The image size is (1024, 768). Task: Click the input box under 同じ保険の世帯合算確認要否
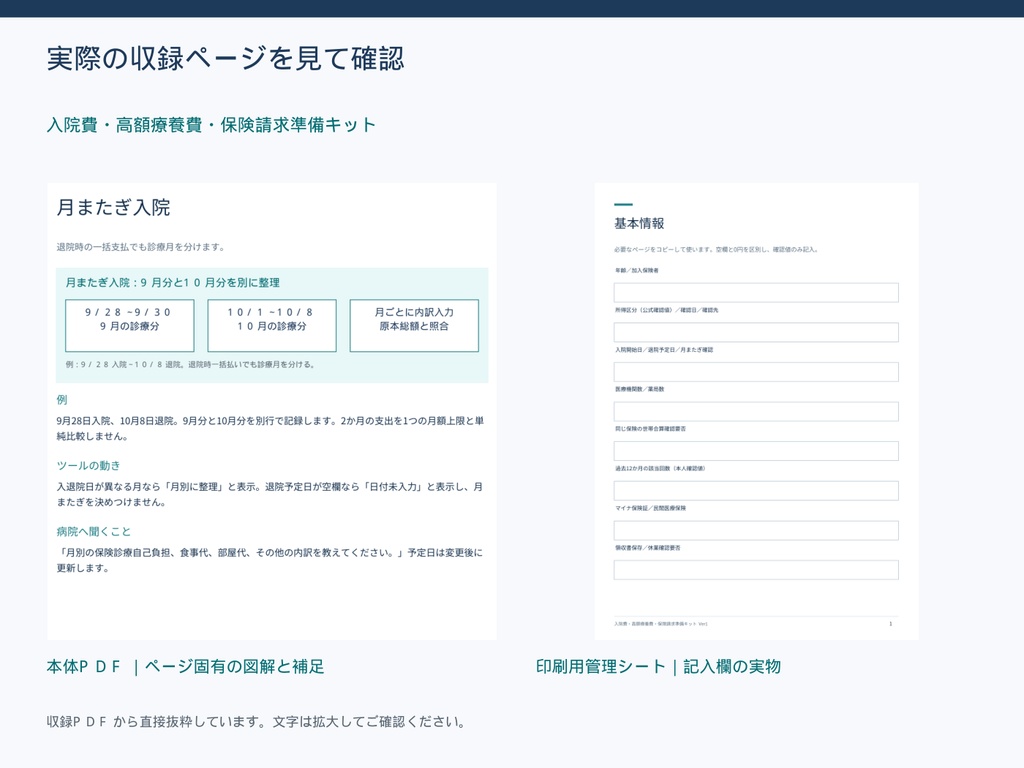[x=756, y=451]
